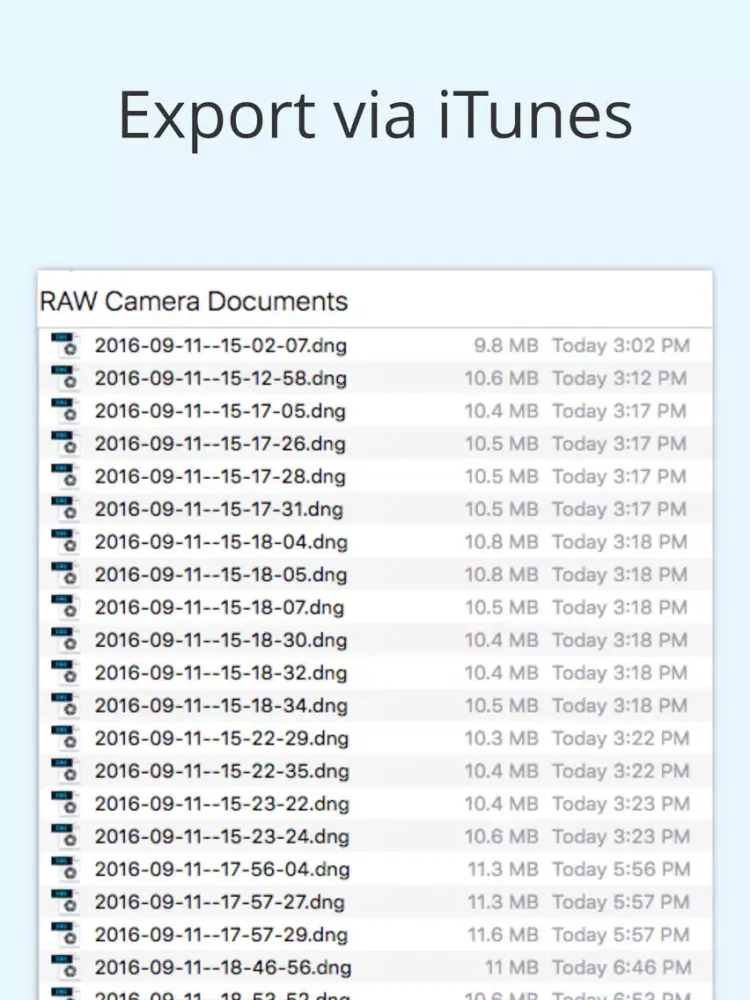Image resolution: width=750 pixels, height=1000 pixels.
Task: Click the icon beside 2016-09-11--15-18-04.dng
Action: coord(65,541)
